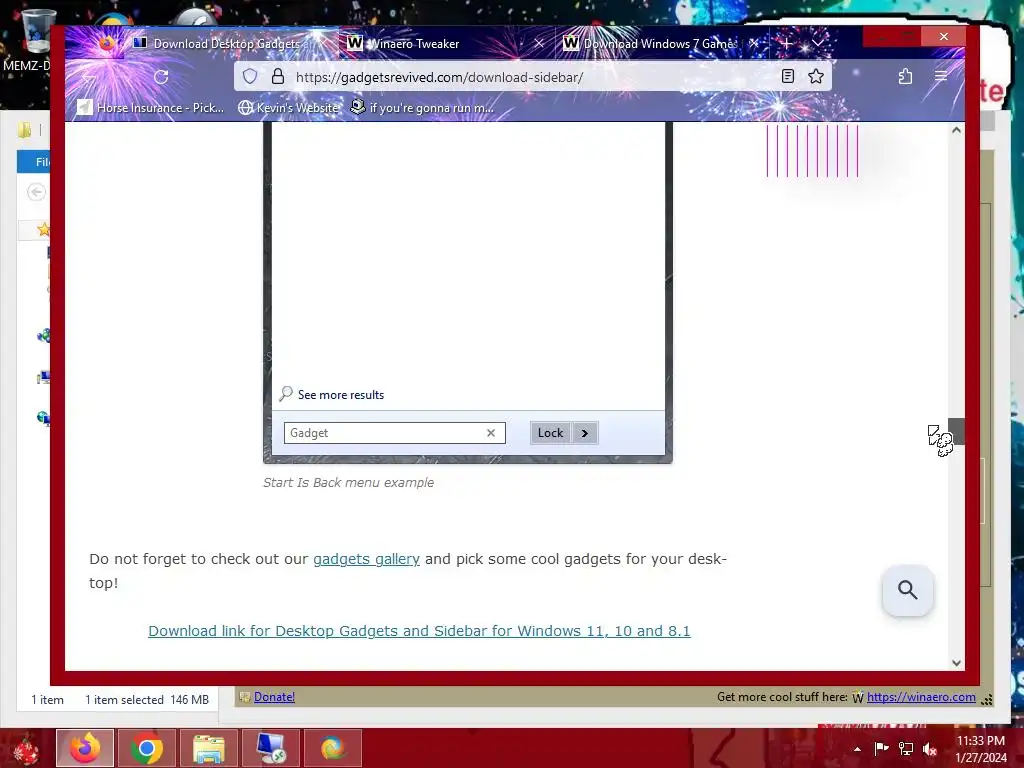Screen dimensions: 1024x768
Task: Open tracking protection shield icon
Action: coord(250,77)
